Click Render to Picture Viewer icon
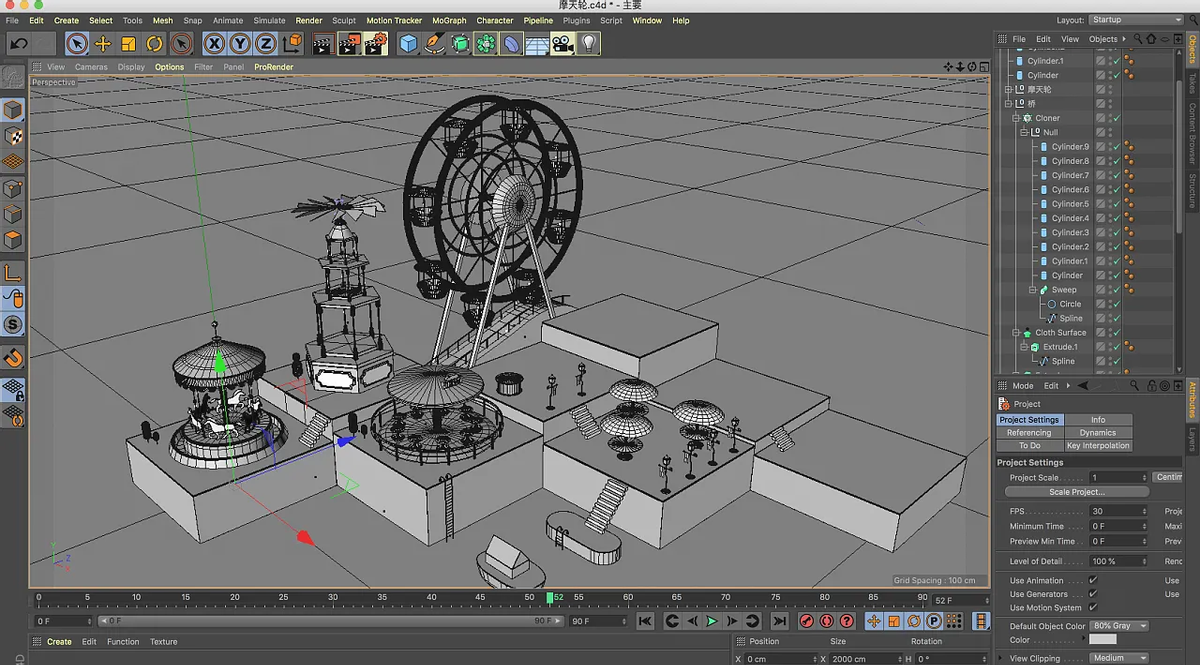Viewport: 1200px width, 665px height. 349,43
